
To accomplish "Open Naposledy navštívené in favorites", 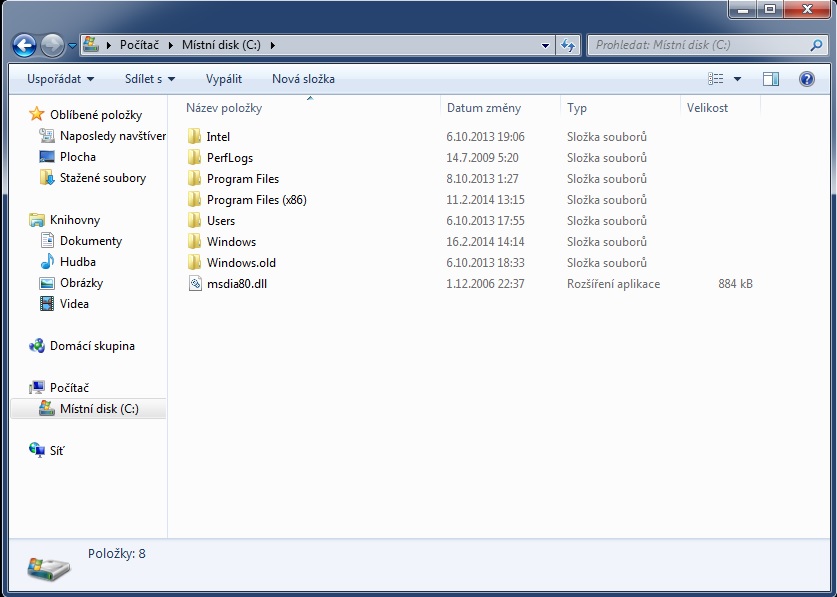I will (102, 136).
